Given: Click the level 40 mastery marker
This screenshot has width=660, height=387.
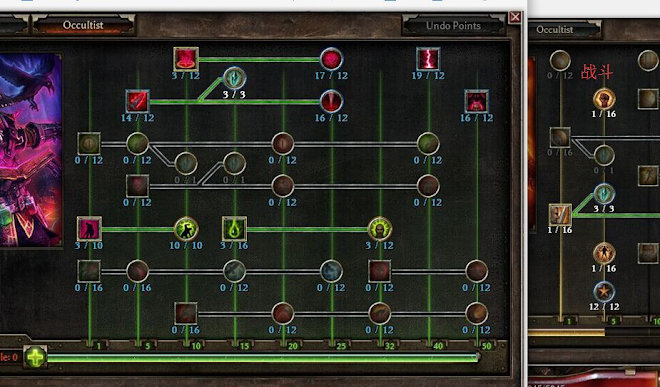Looking at the screenshot, I should pyautogui.click(x=438, y=346).
